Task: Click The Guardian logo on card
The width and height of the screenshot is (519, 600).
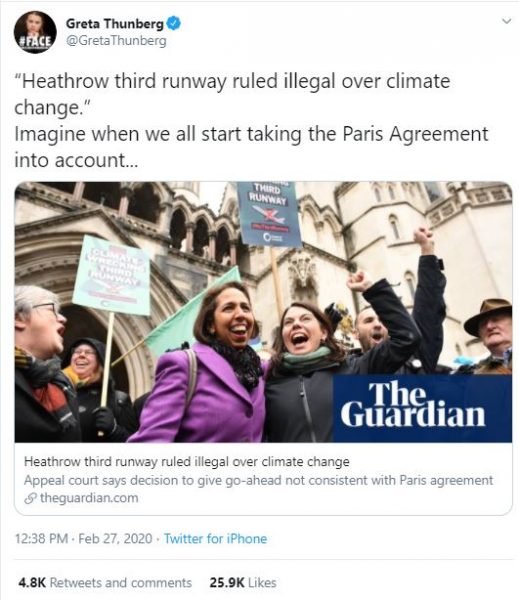Action: pos(413,404)
